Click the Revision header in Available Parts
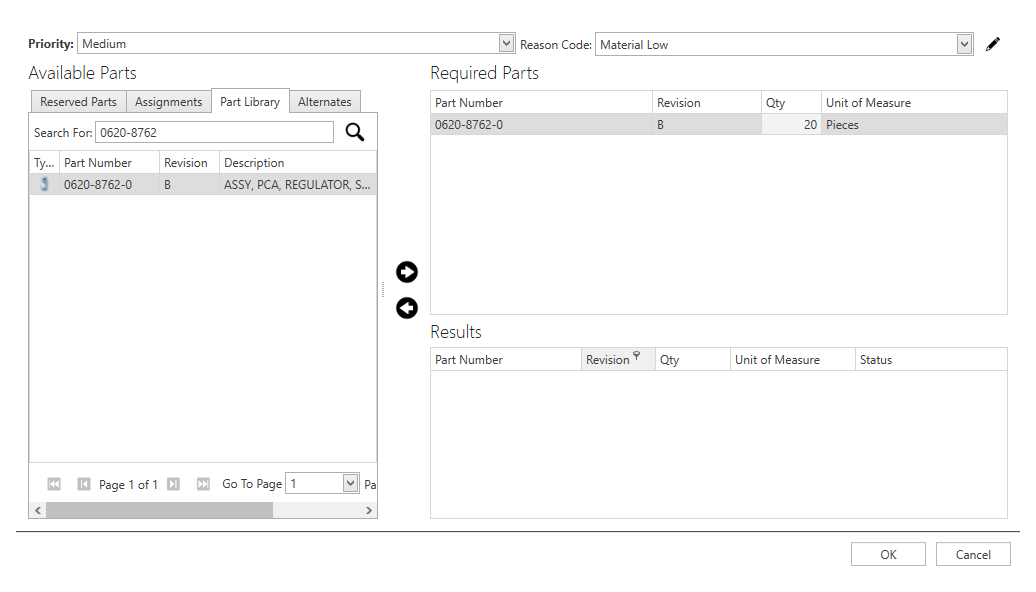This screenshot has height=592, width=1036. [x=189, y=163]
